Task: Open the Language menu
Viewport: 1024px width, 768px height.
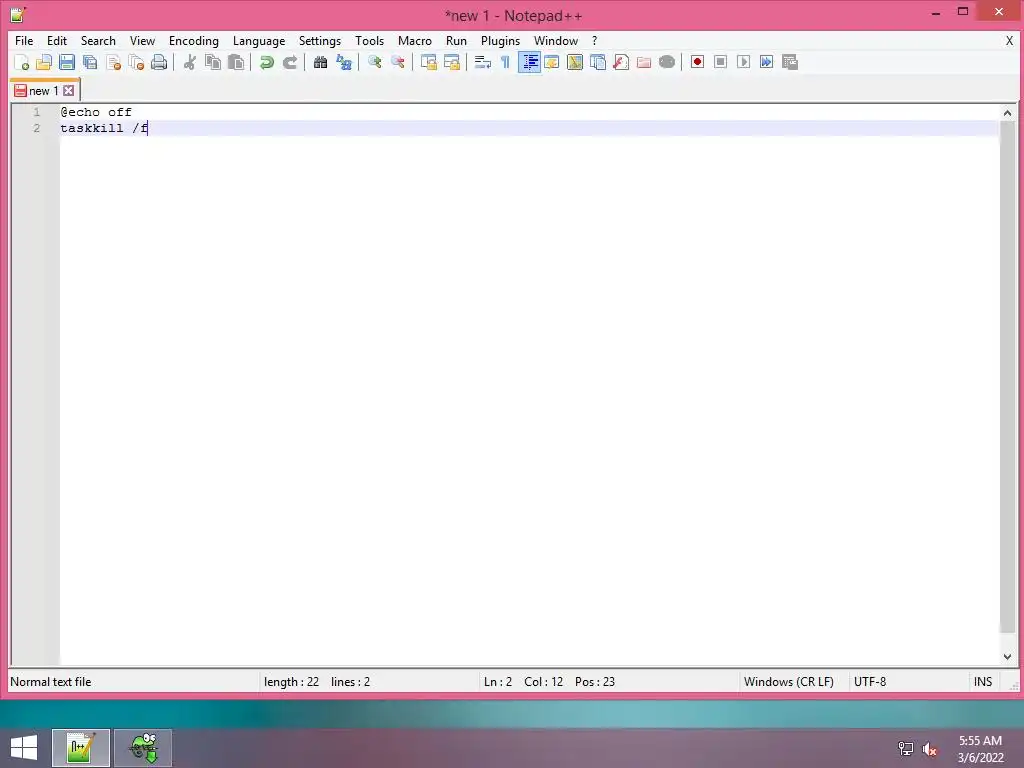Action: pyautogui.click(x=259, y=40)
